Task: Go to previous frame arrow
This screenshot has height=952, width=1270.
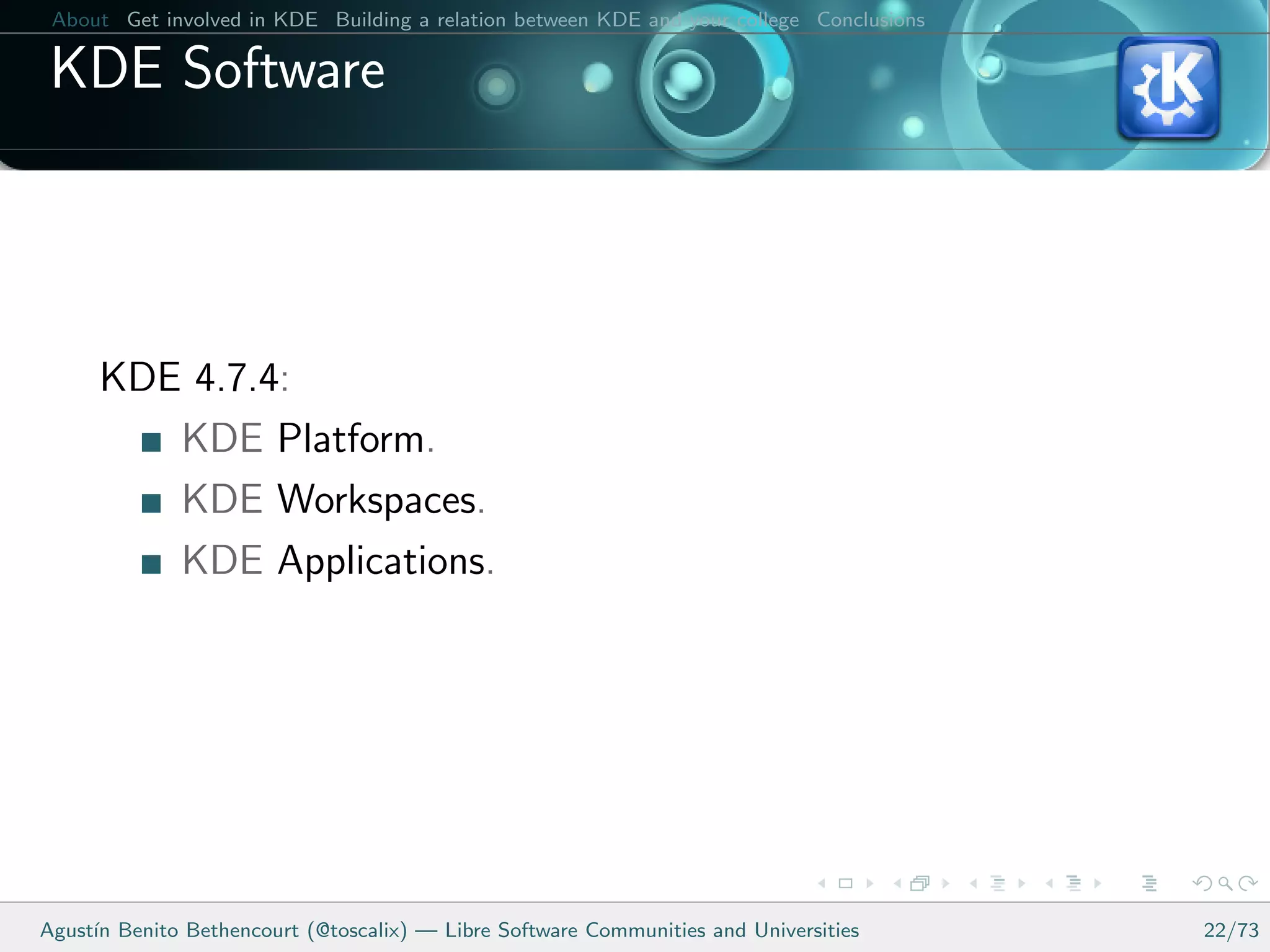Action: click(897, 883)
